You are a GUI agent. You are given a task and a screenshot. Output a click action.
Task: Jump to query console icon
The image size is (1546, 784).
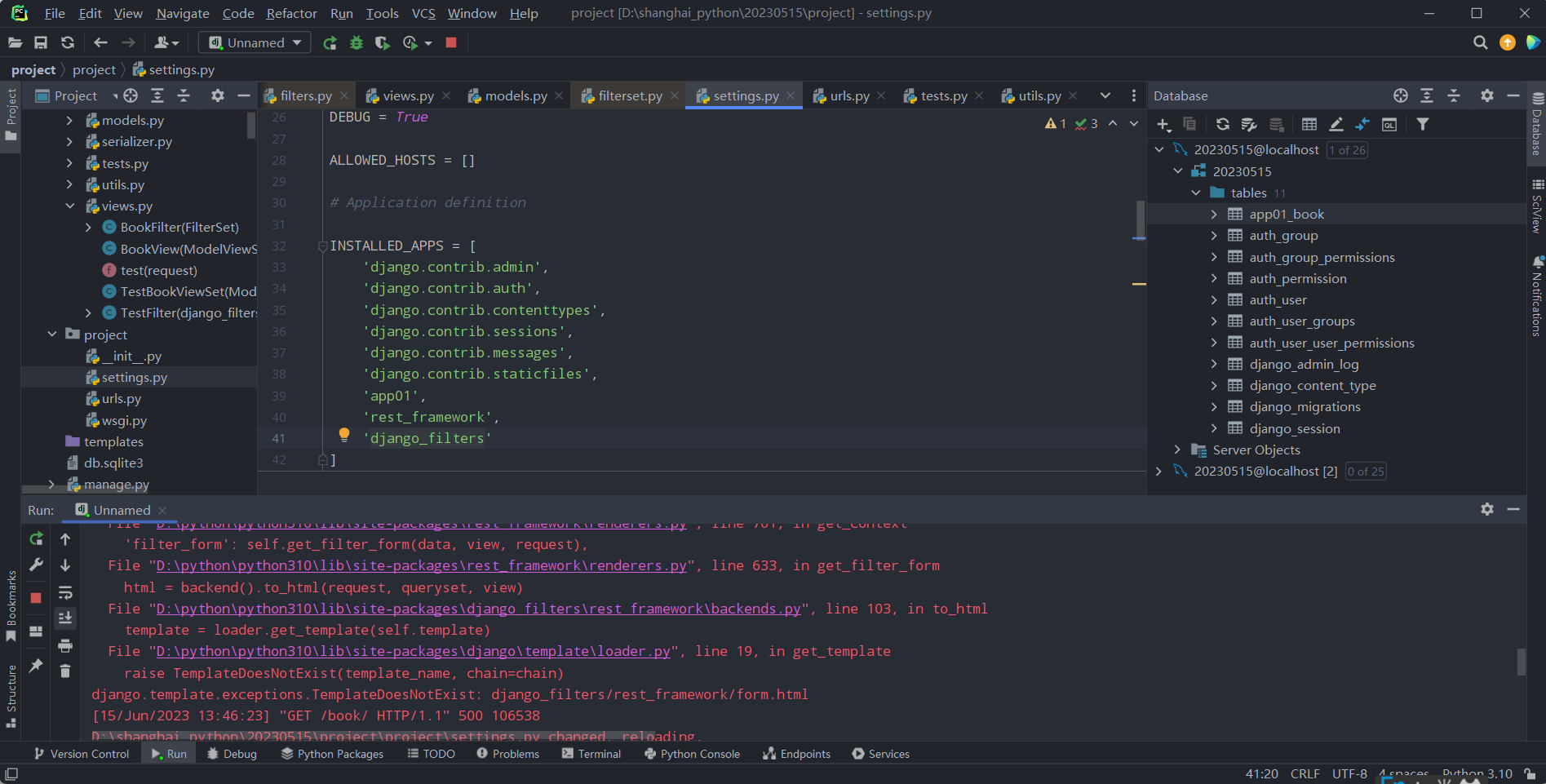pyautogui.click(x=1389, y=124)
